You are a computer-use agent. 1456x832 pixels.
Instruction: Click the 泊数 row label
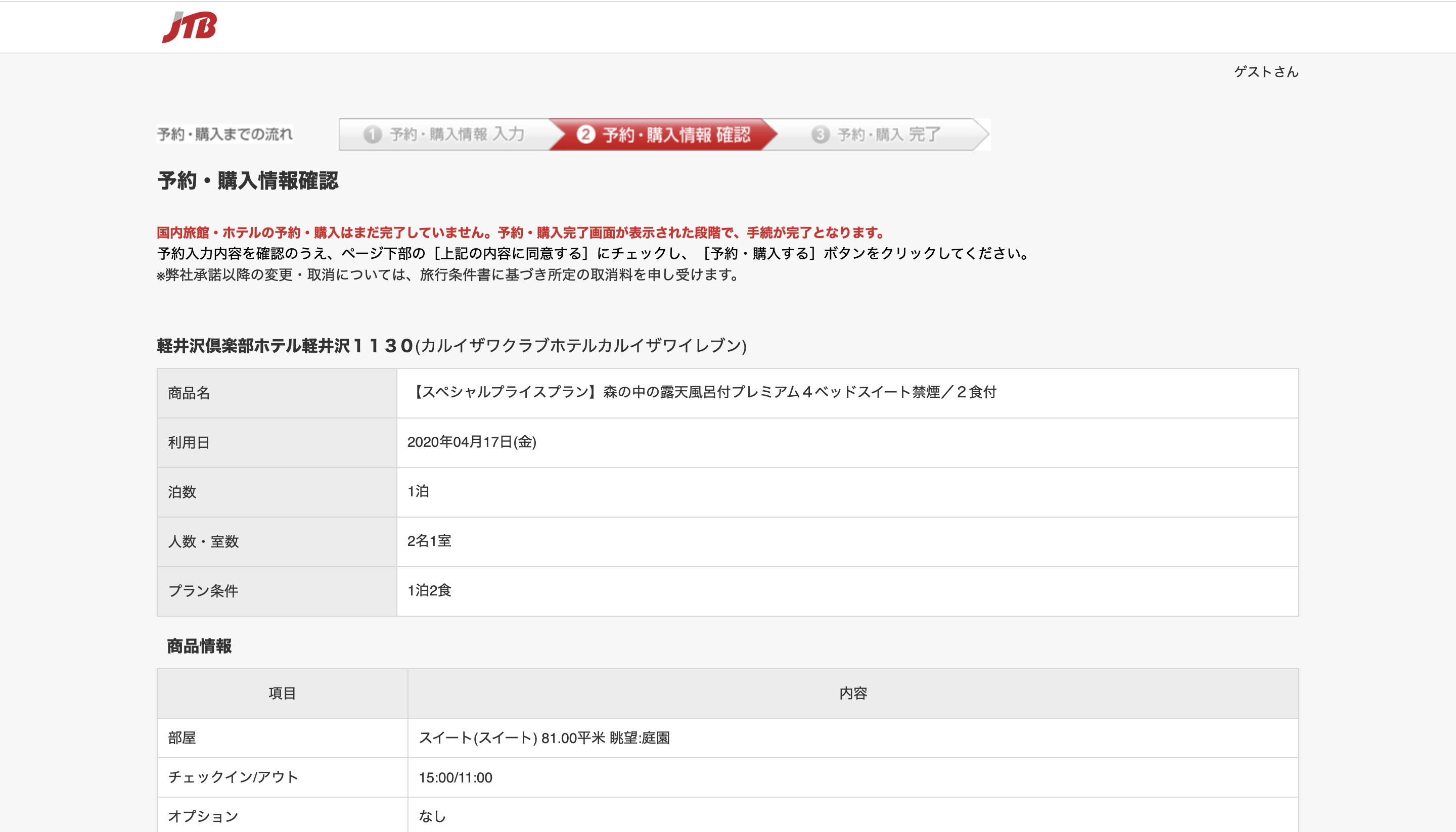183,492
